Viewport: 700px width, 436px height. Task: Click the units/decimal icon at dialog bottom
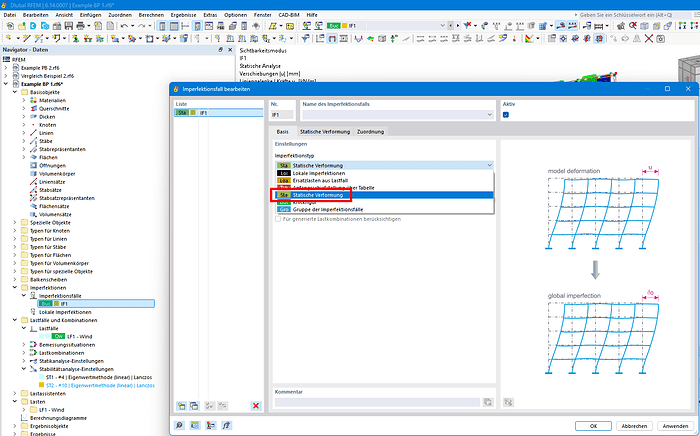[195, 426]
